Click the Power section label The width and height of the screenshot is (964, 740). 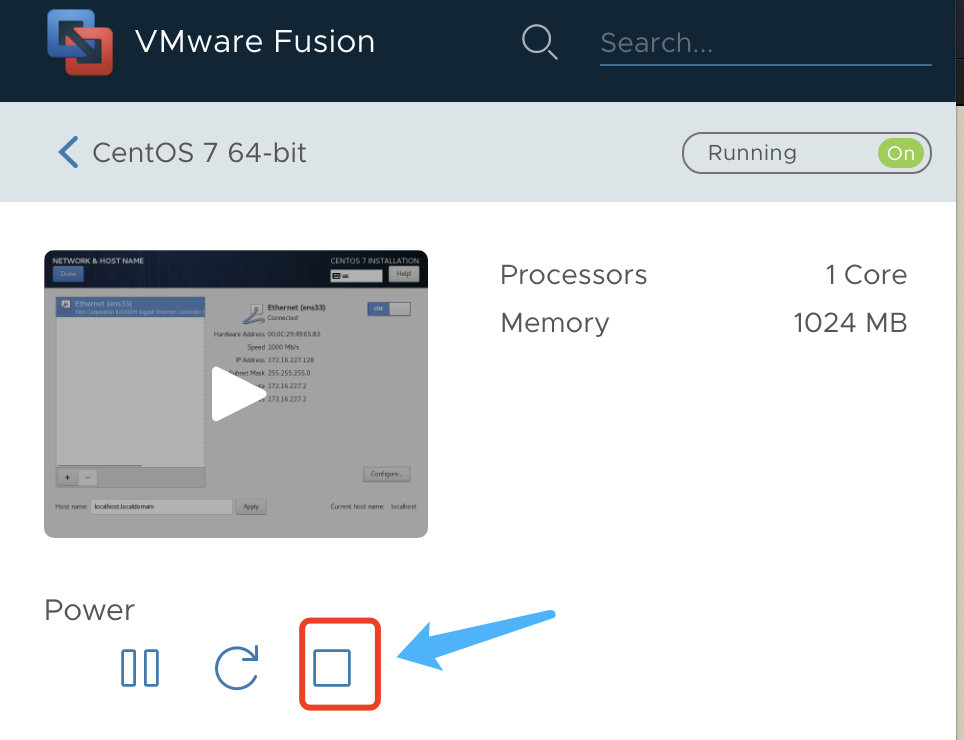[x=90, y=610]
